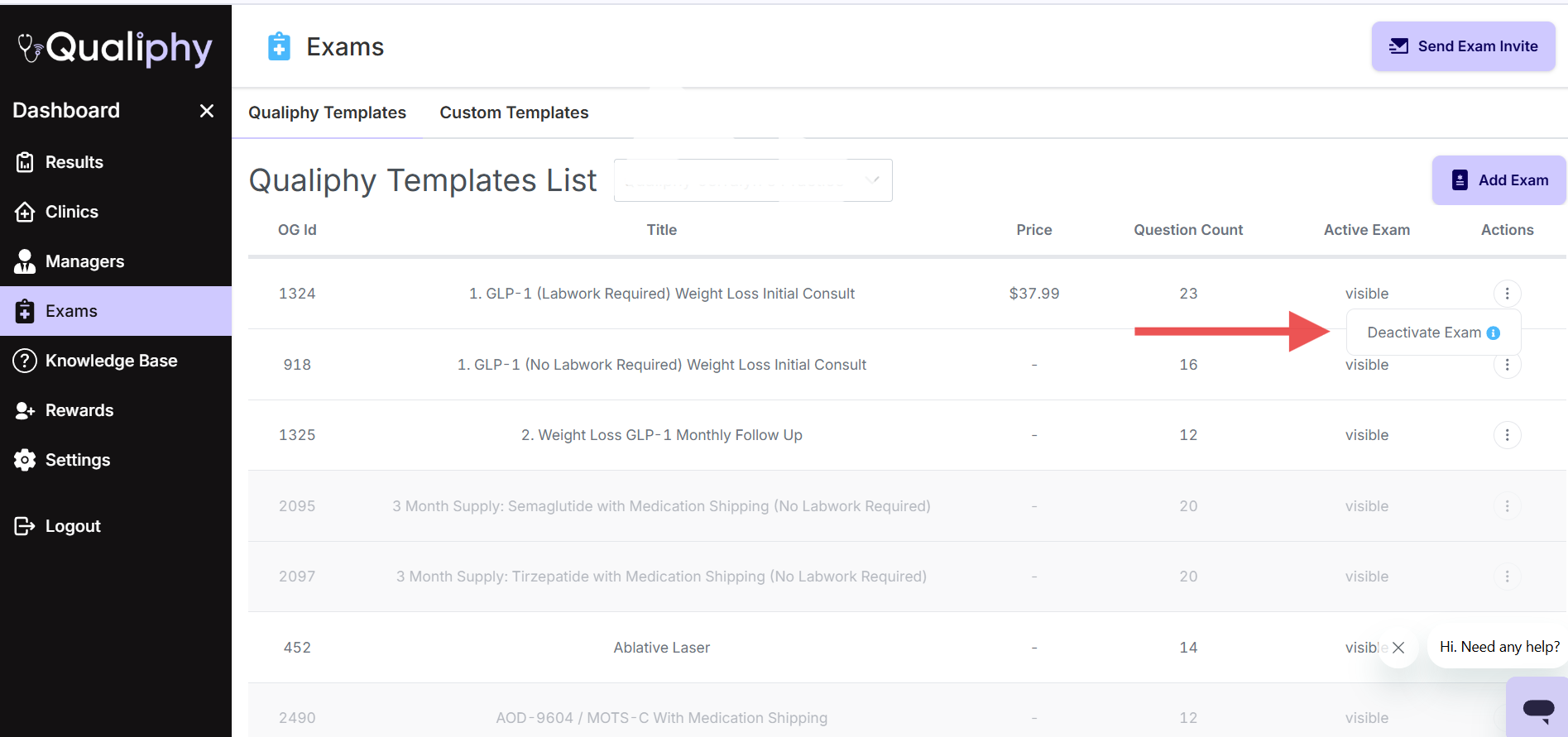This screenshot has height=737, width=1568.
Task: Click the '3 Month Supply: Tirzepatide' exam title
Action: [662, 577]
